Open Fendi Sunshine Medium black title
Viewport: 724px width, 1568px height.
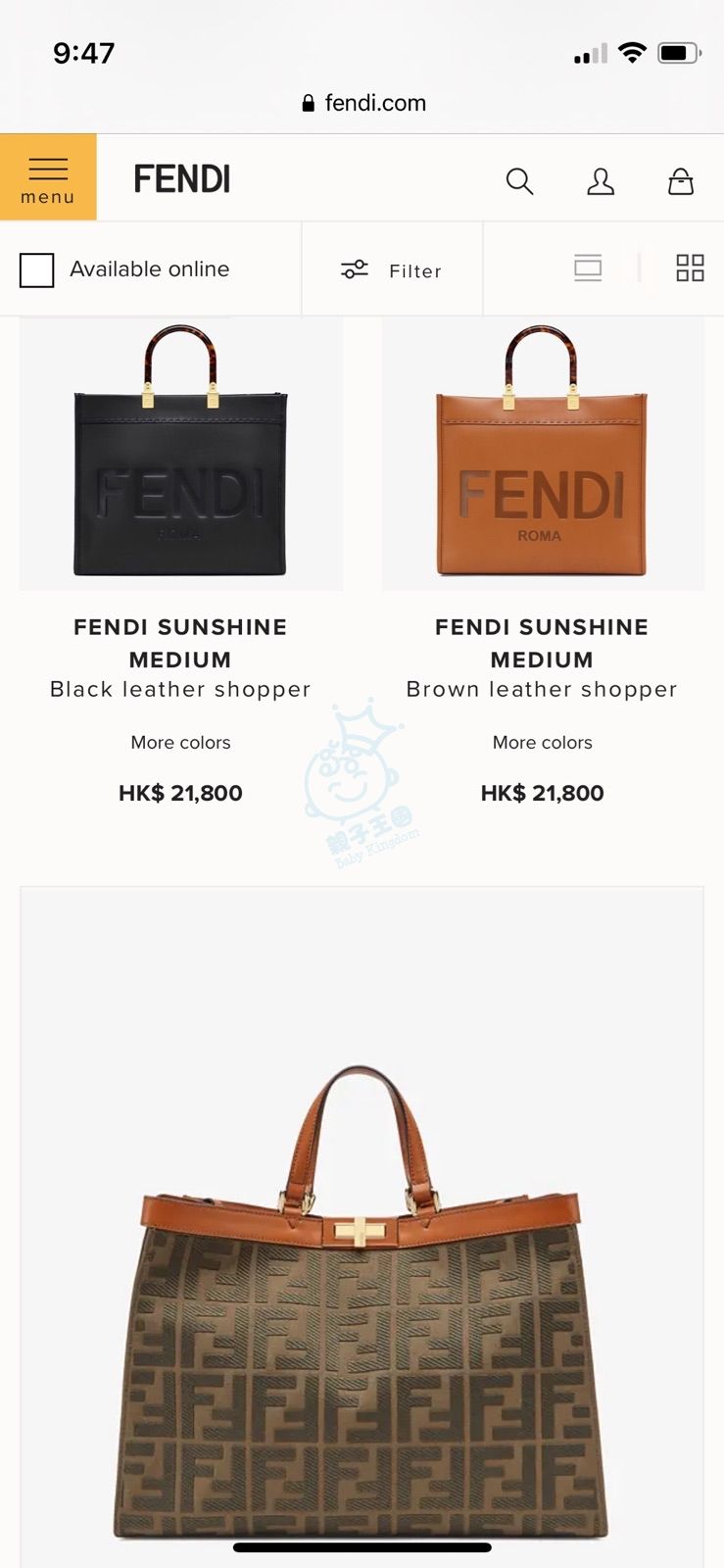[x=181, y=643]
